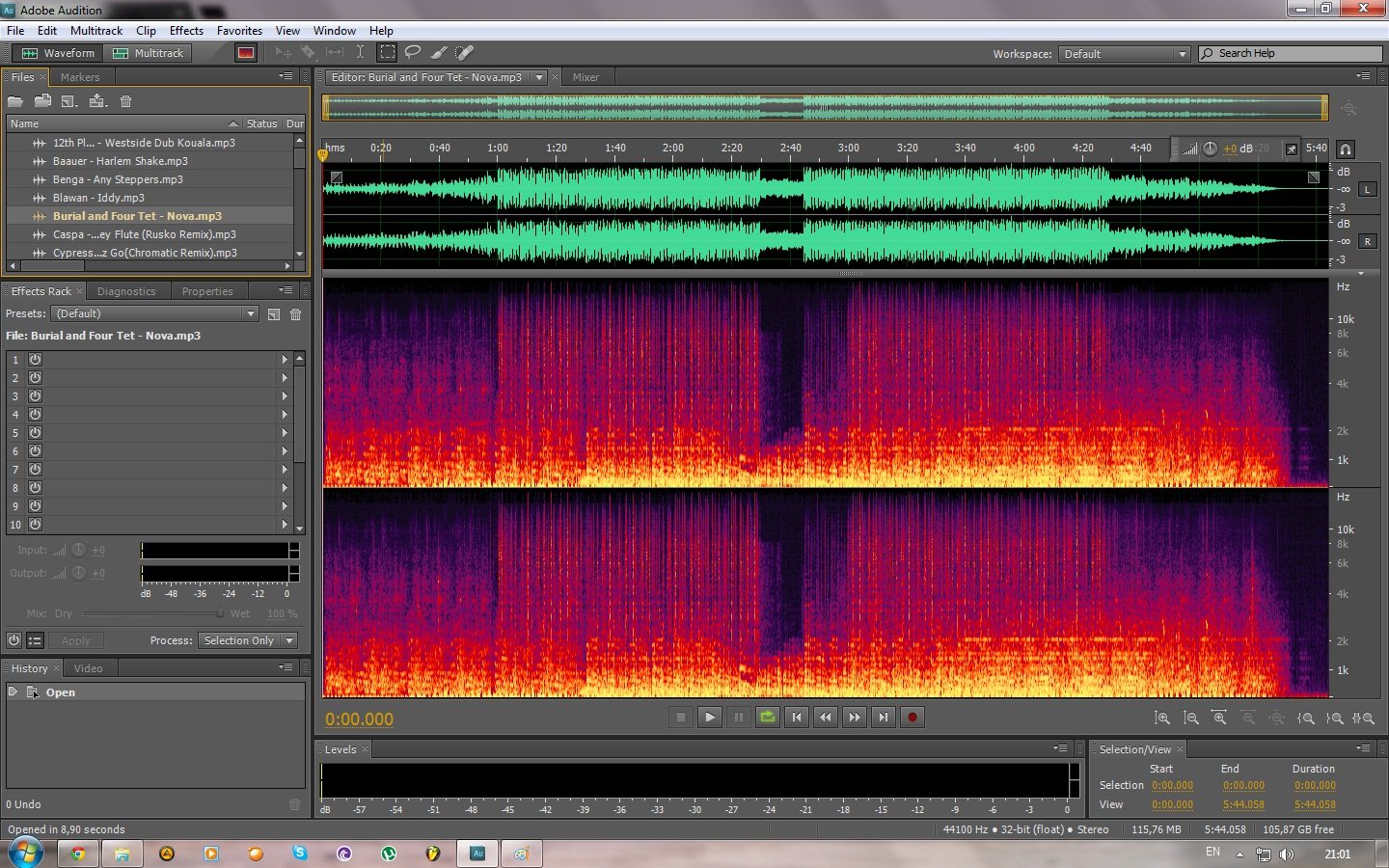
Task: Toggle the snapping magnet icon
Action: coord(1346,149)
